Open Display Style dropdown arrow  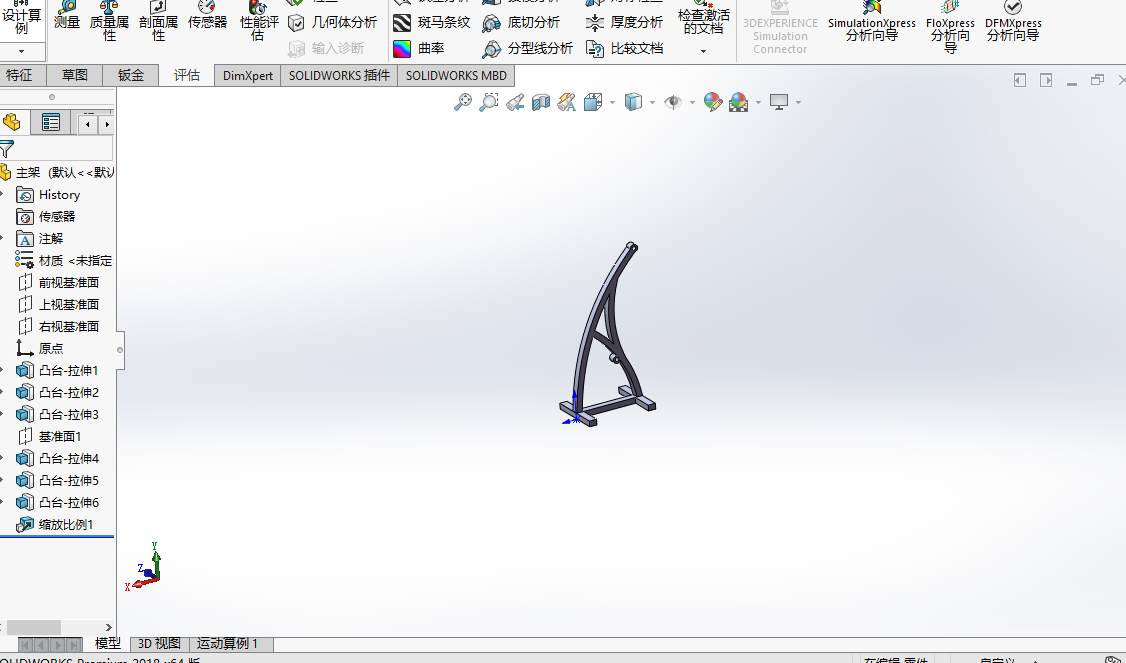tap(652, 103)
